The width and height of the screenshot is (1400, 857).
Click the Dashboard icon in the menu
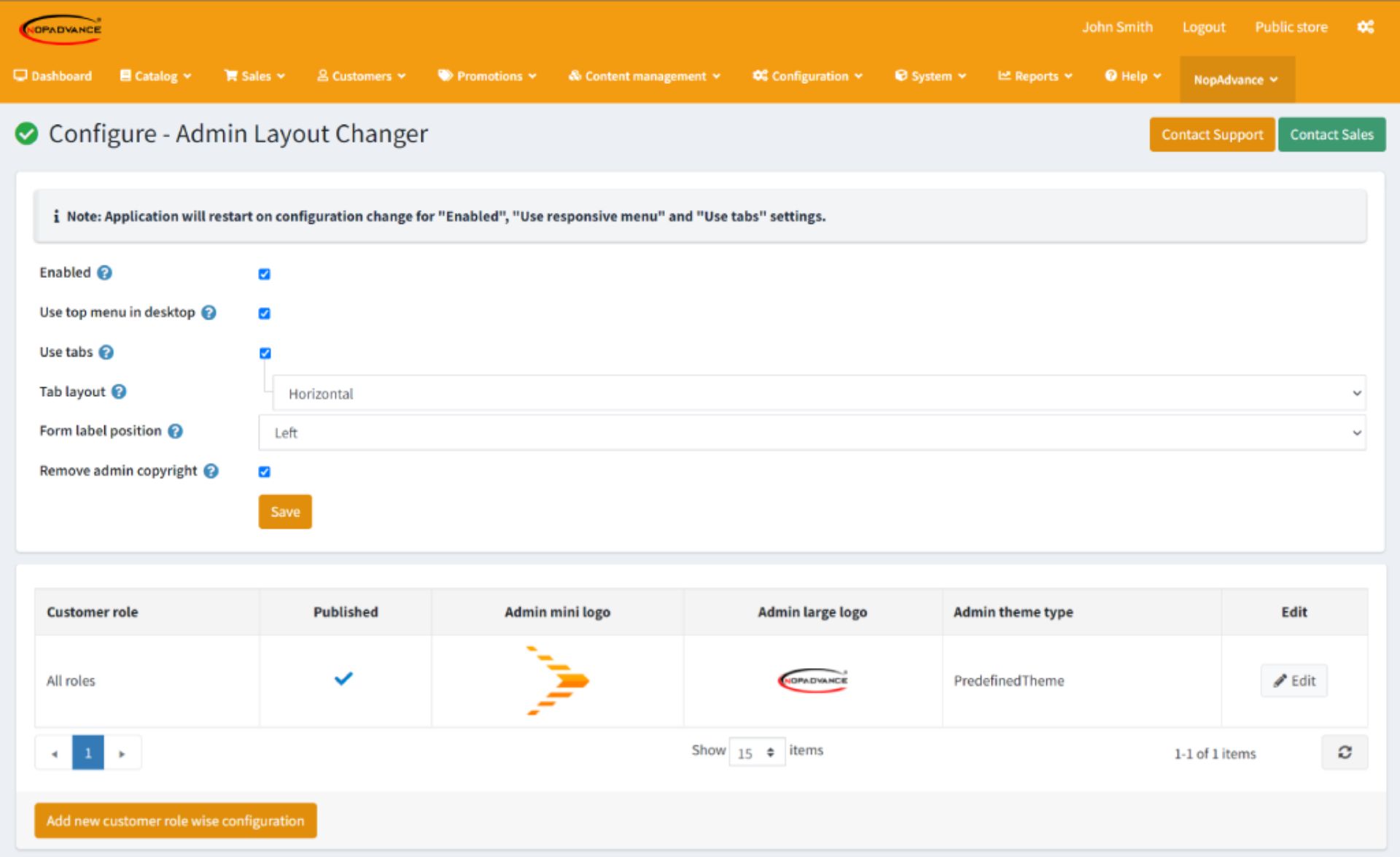[x=21, y=75]
